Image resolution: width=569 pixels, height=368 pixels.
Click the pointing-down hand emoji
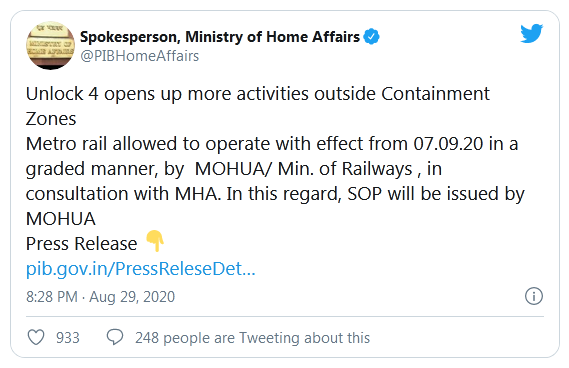[155, 241]
